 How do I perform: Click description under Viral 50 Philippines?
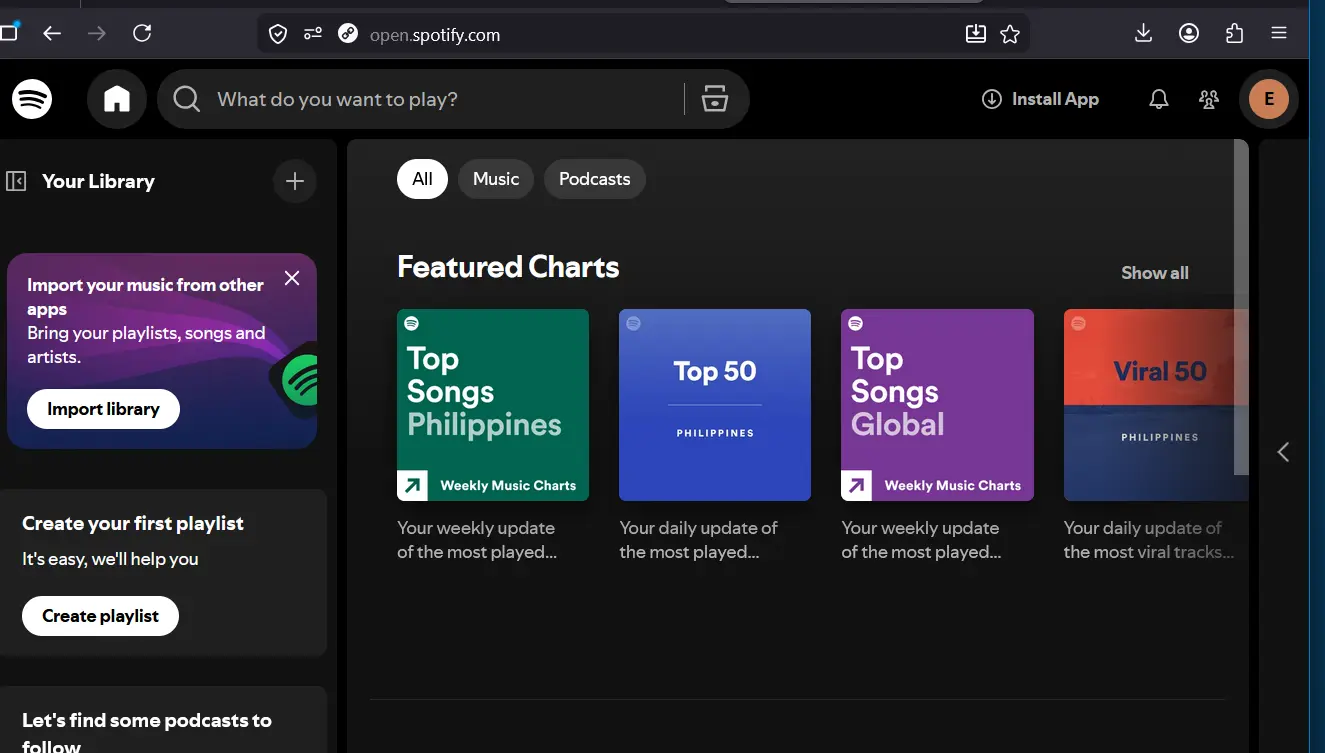1149,540
